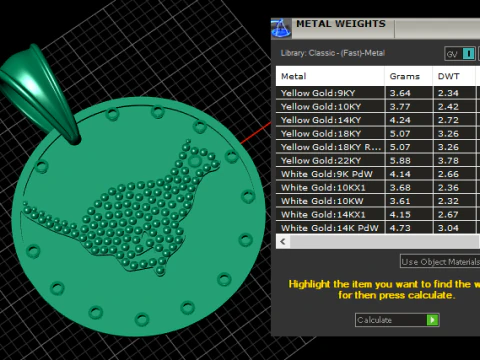Click the Calculate button
The width and height of the screenshot is (480, 360).
397,320
